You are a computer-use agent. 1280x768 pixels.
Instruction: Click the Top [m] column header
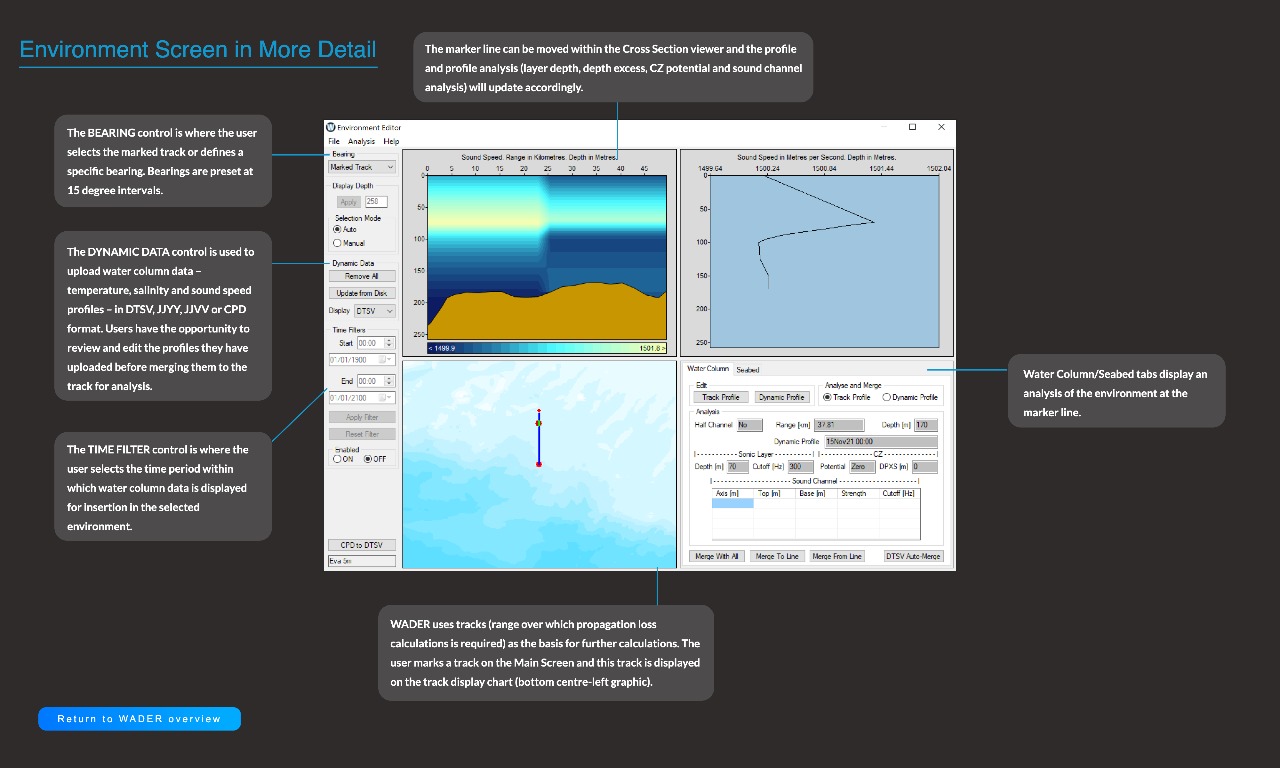pos(775,493)
